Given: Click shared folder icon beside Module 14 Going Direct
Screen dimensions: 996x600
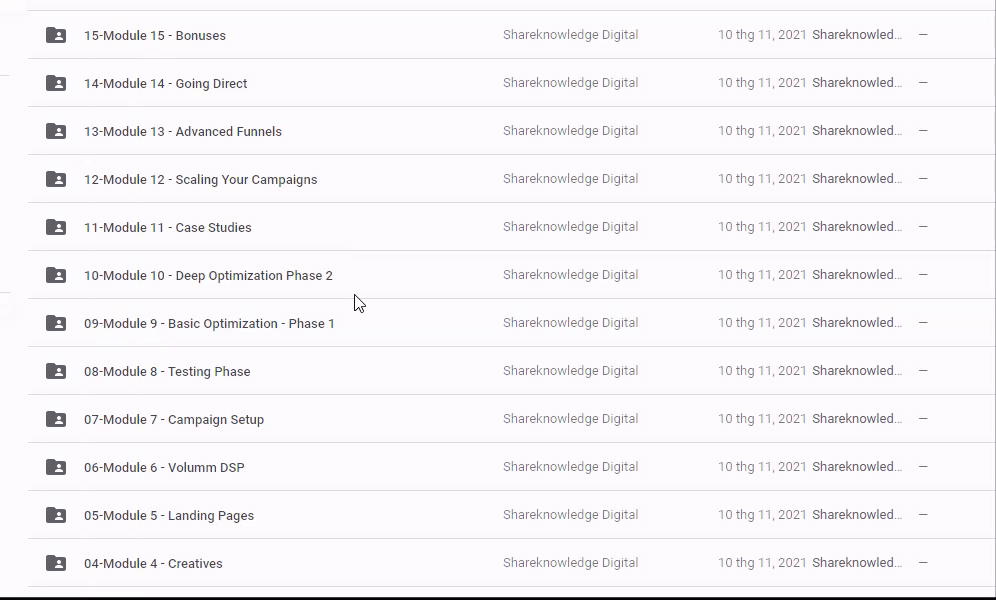Looking at the screenshot, I should [x=56, y=83].
